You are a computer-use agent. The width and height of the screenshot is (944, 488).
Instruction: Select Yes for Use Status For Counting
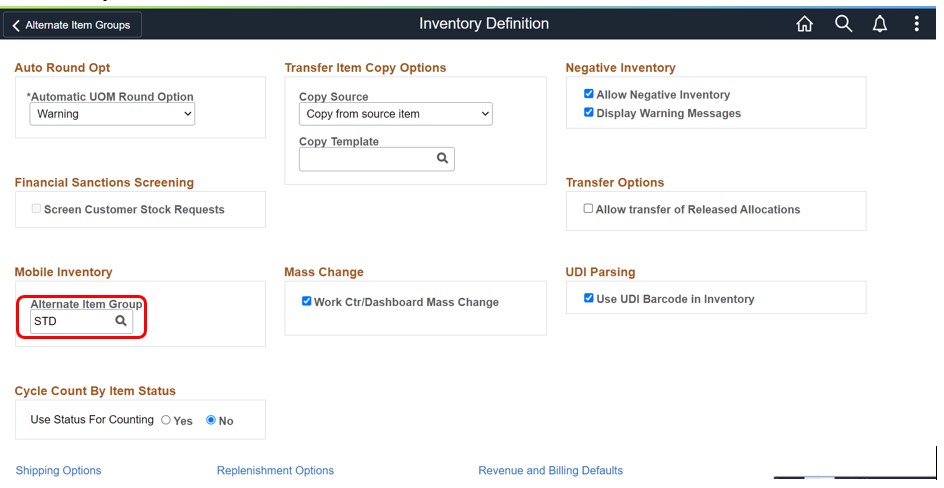point(166,420)
